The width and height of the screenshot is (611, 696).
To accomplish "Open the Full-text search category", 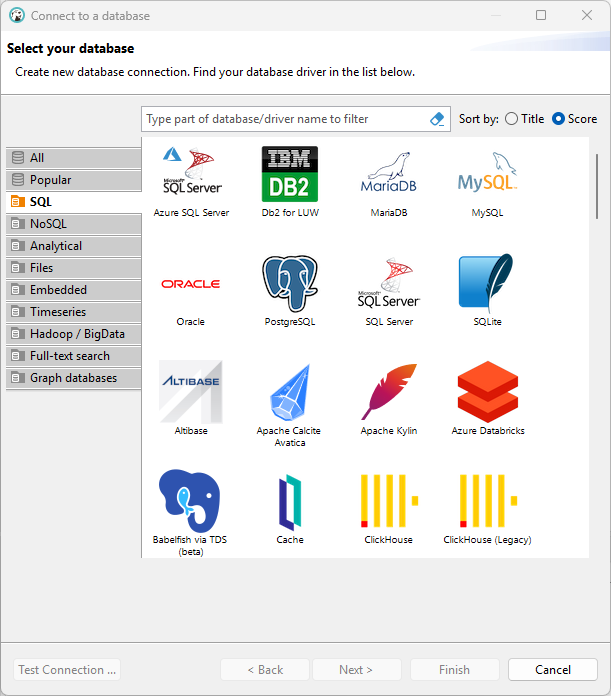I will 74,356.
